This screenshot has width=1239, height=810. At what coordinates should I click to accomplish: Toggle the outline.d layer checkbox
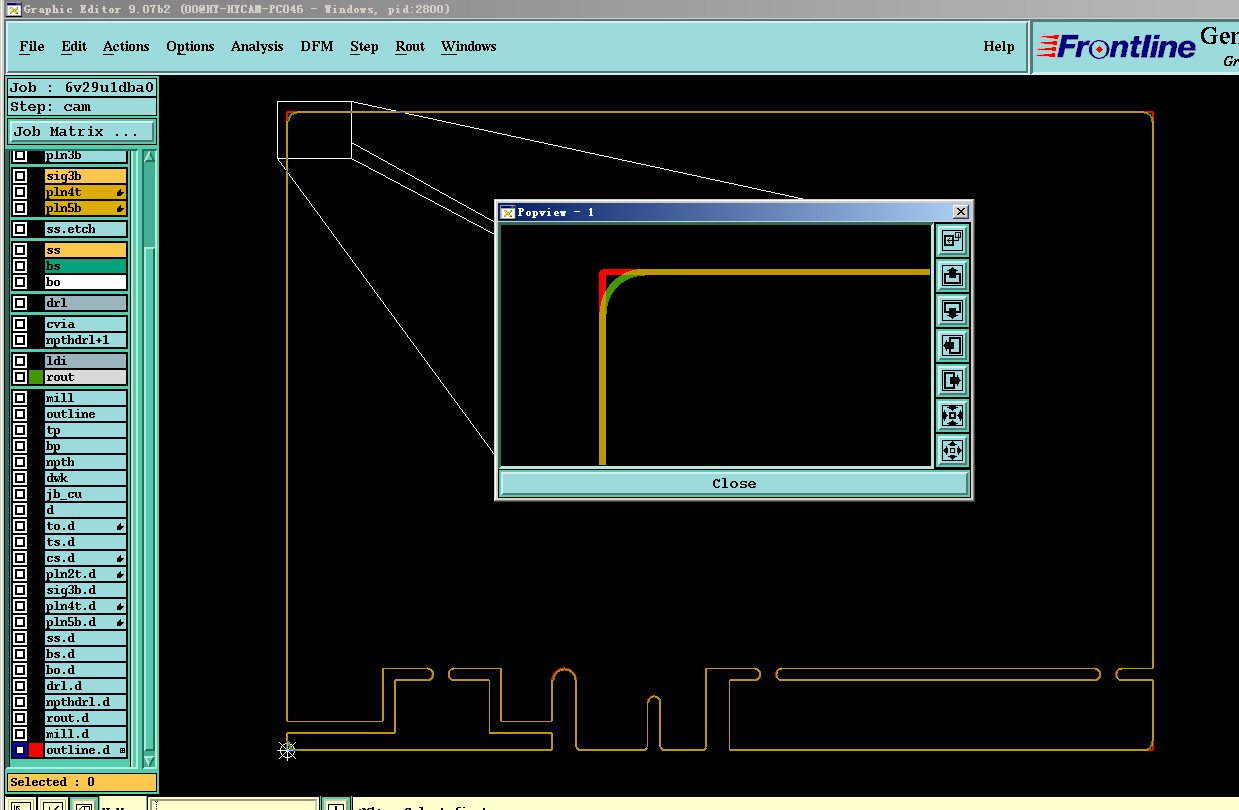pyautogui.click(x=20, y=750)
